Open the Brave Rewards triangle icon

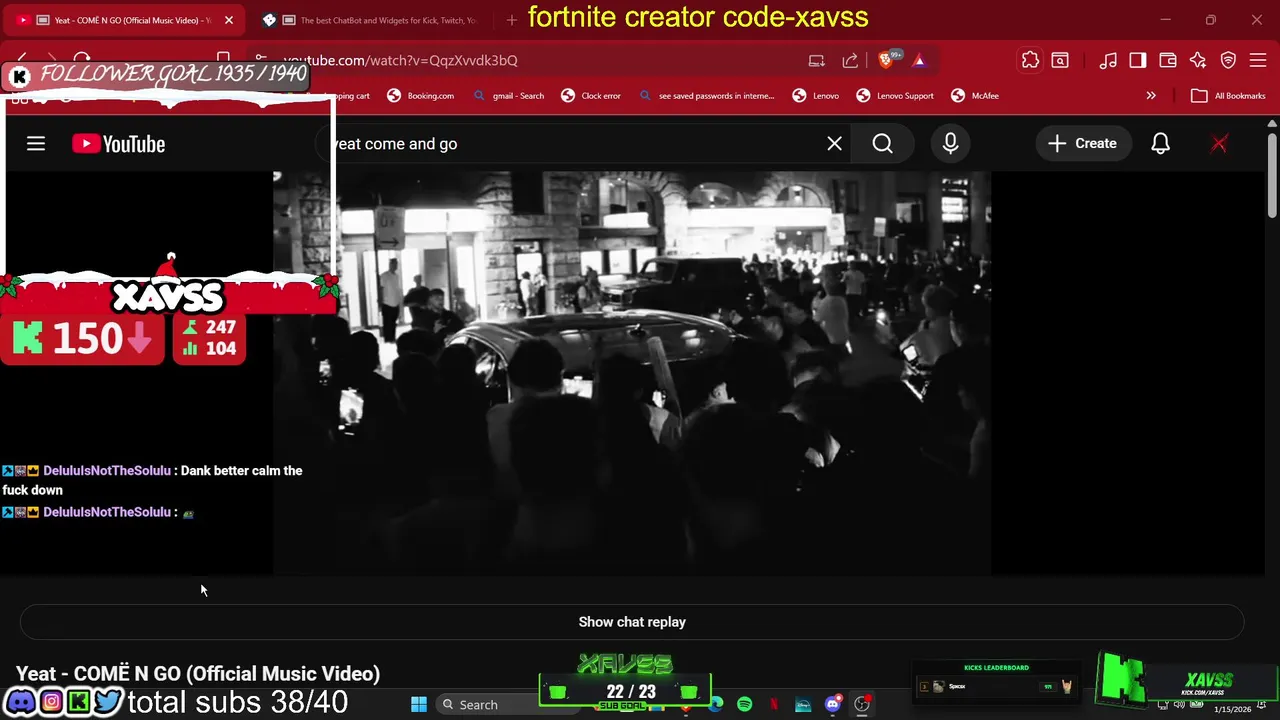919,61
